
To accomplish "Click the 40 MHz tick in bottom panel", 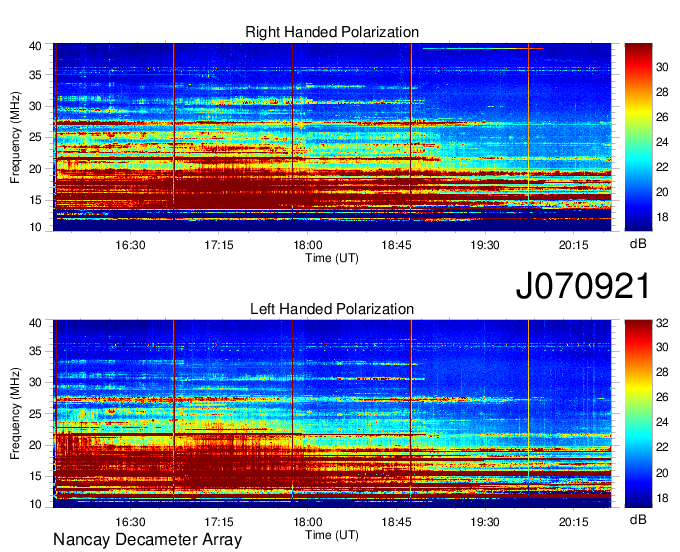I will point(36,323).
